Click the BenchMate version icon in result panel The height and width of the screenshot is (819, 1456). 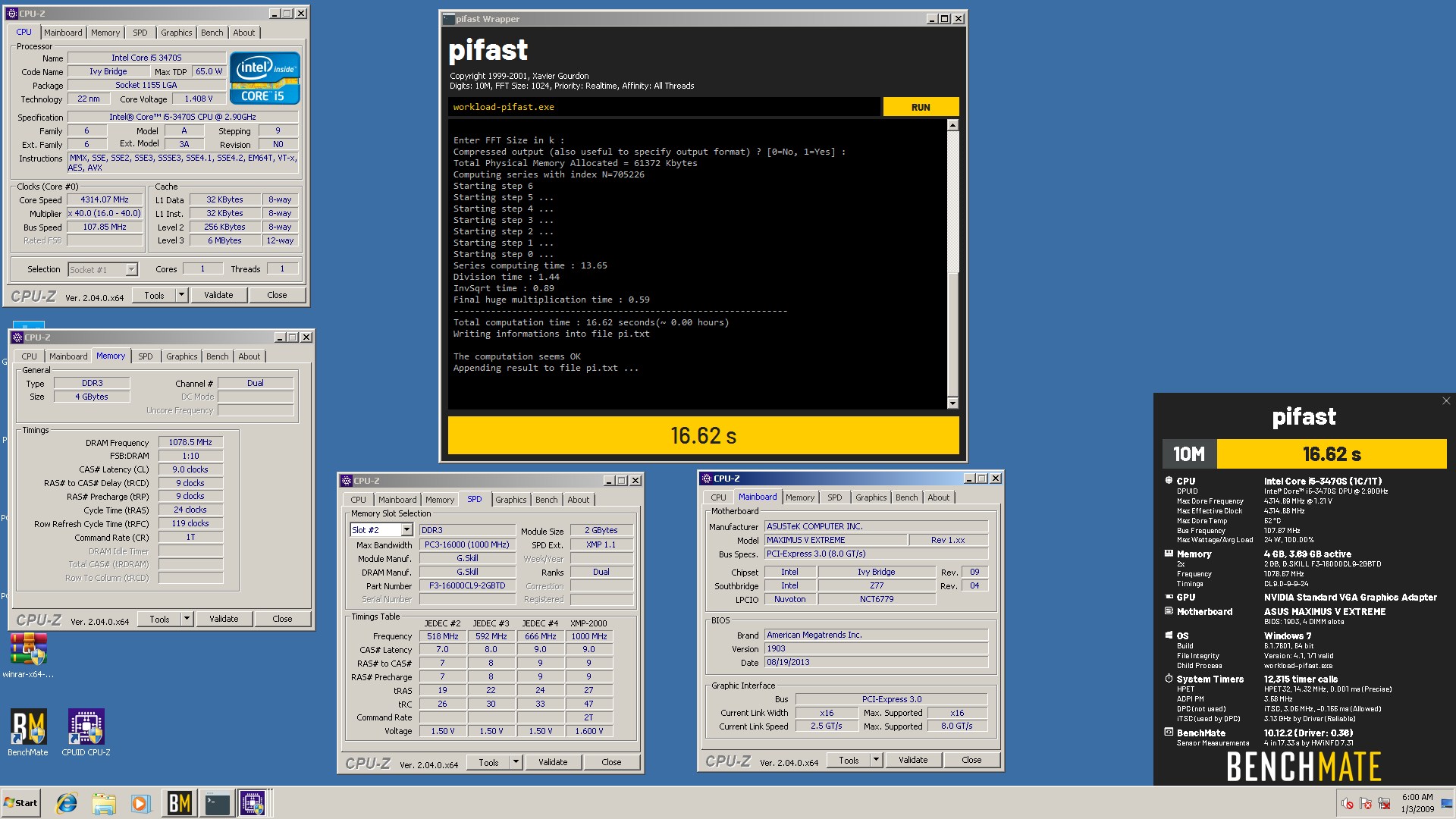point(1169,733)
